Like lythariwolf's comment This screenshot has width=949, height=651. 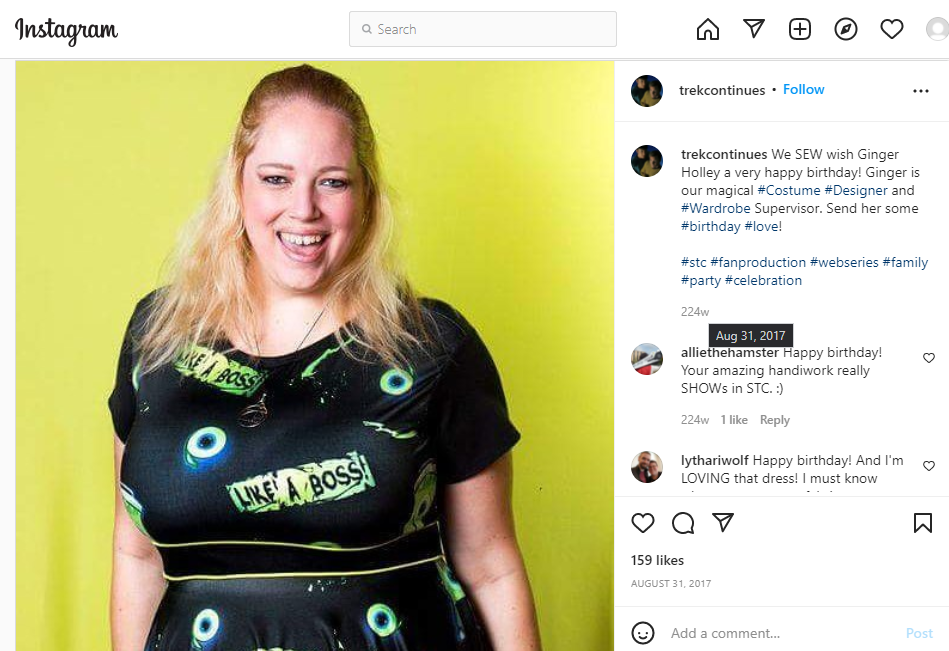pyautogui.click(x=928, y=466)
